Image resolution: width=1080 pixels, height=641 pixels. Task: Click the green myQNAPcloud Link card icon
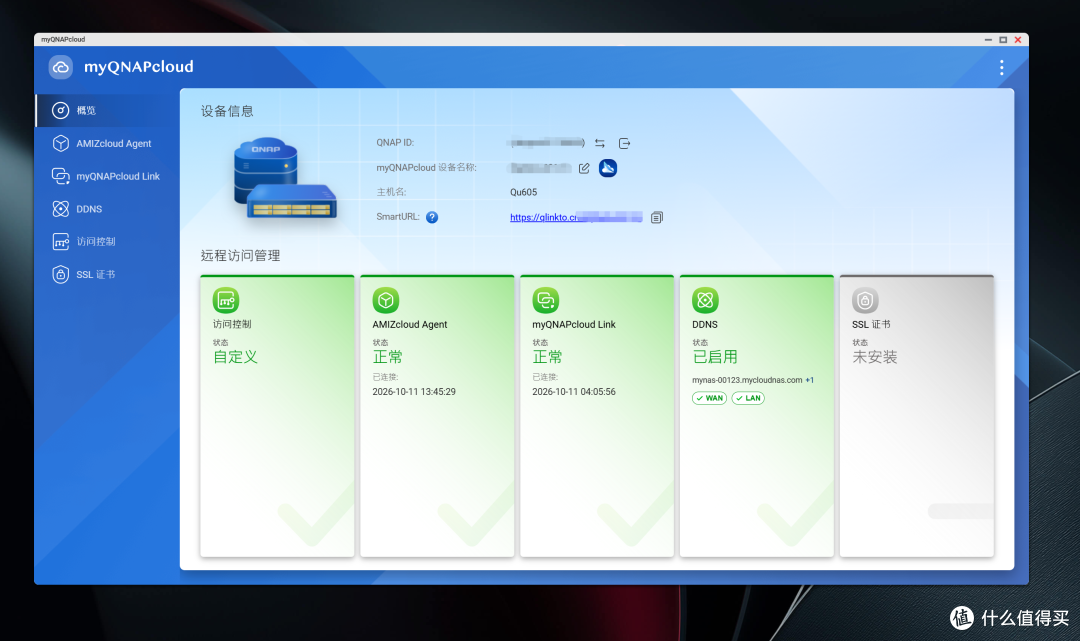tap(546, 300)
